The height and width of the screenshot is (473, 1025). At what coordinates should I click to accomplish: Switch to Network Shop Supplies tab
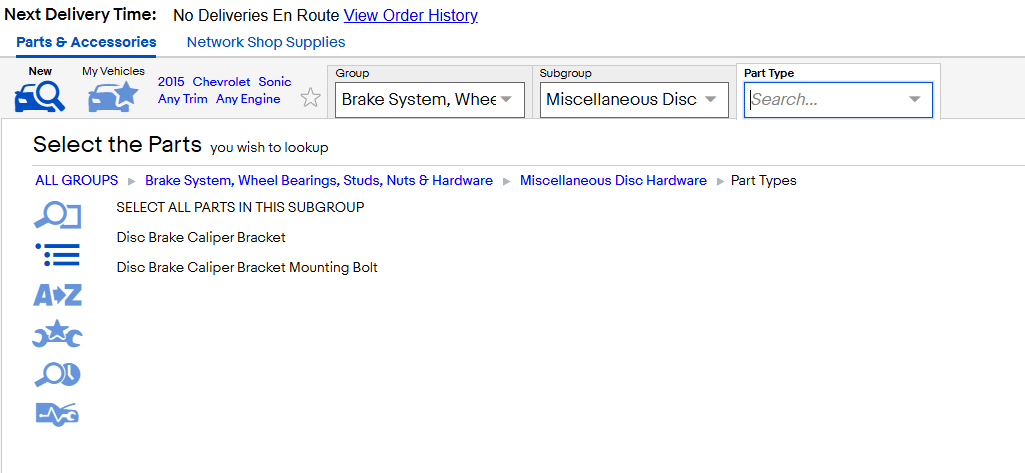(266, 42)
